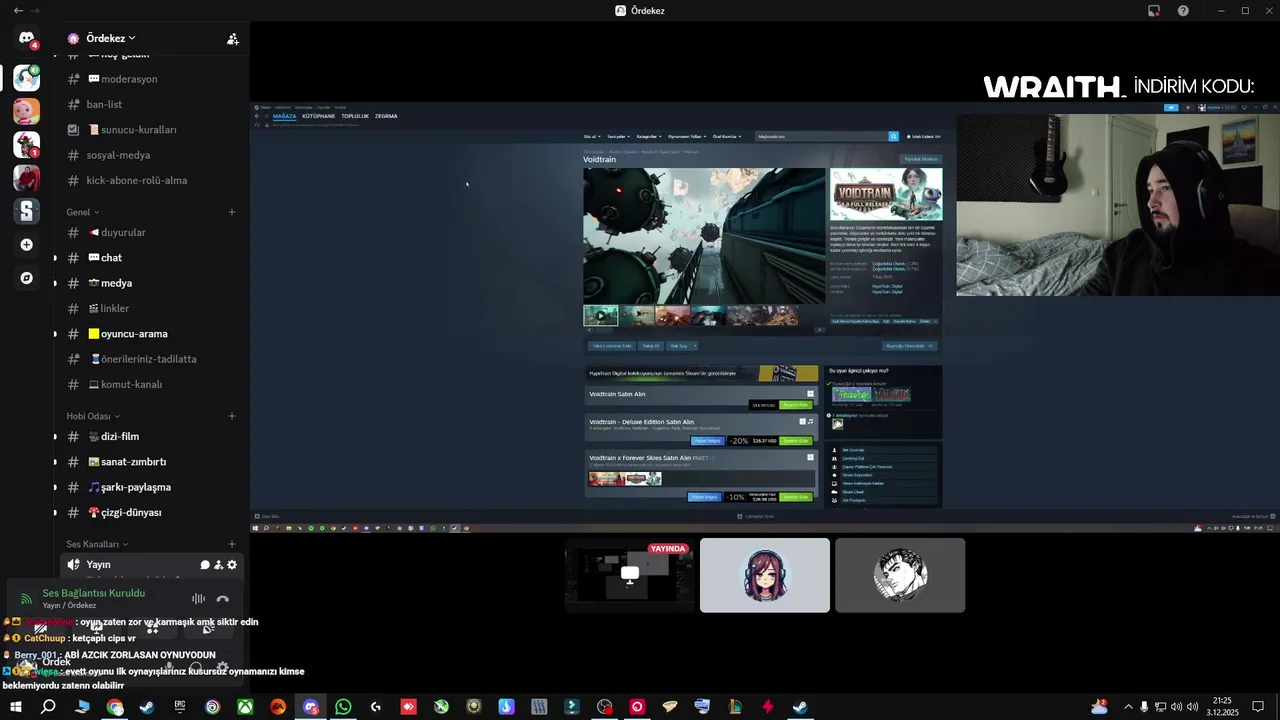Edit Yayın voice channel settings gear
The height and width of the screenshot is (720, 1280).
coord(232,565)
